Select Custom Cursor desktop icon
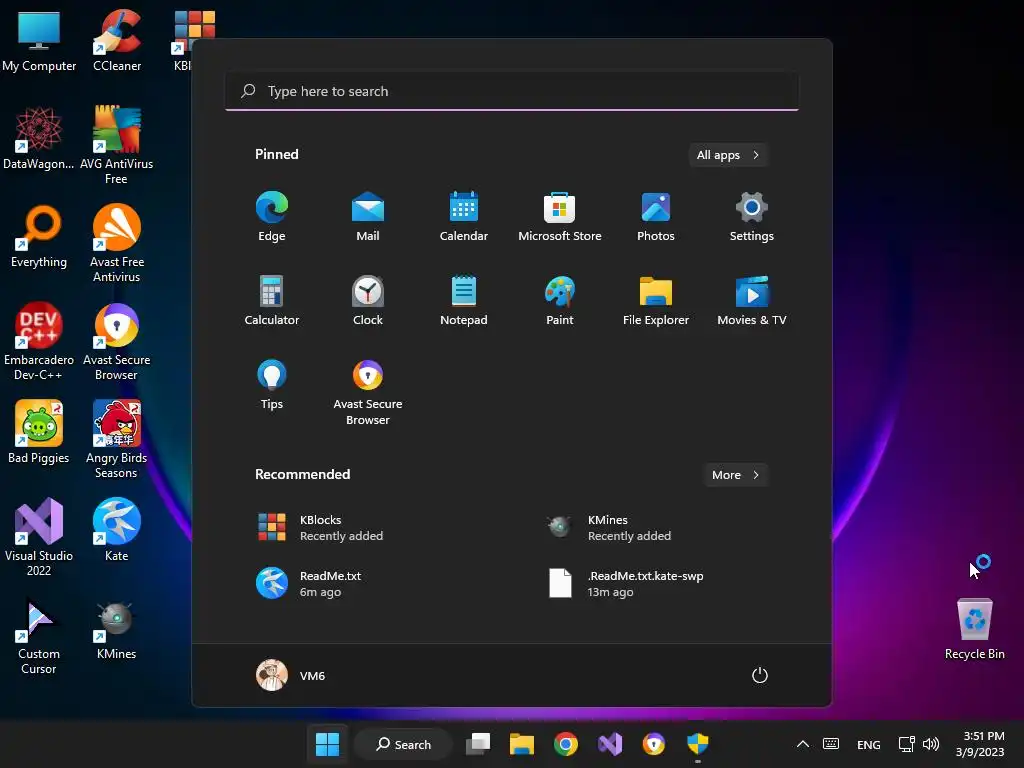This screenshot has height=768, width=1024. (x=39, y=635)
